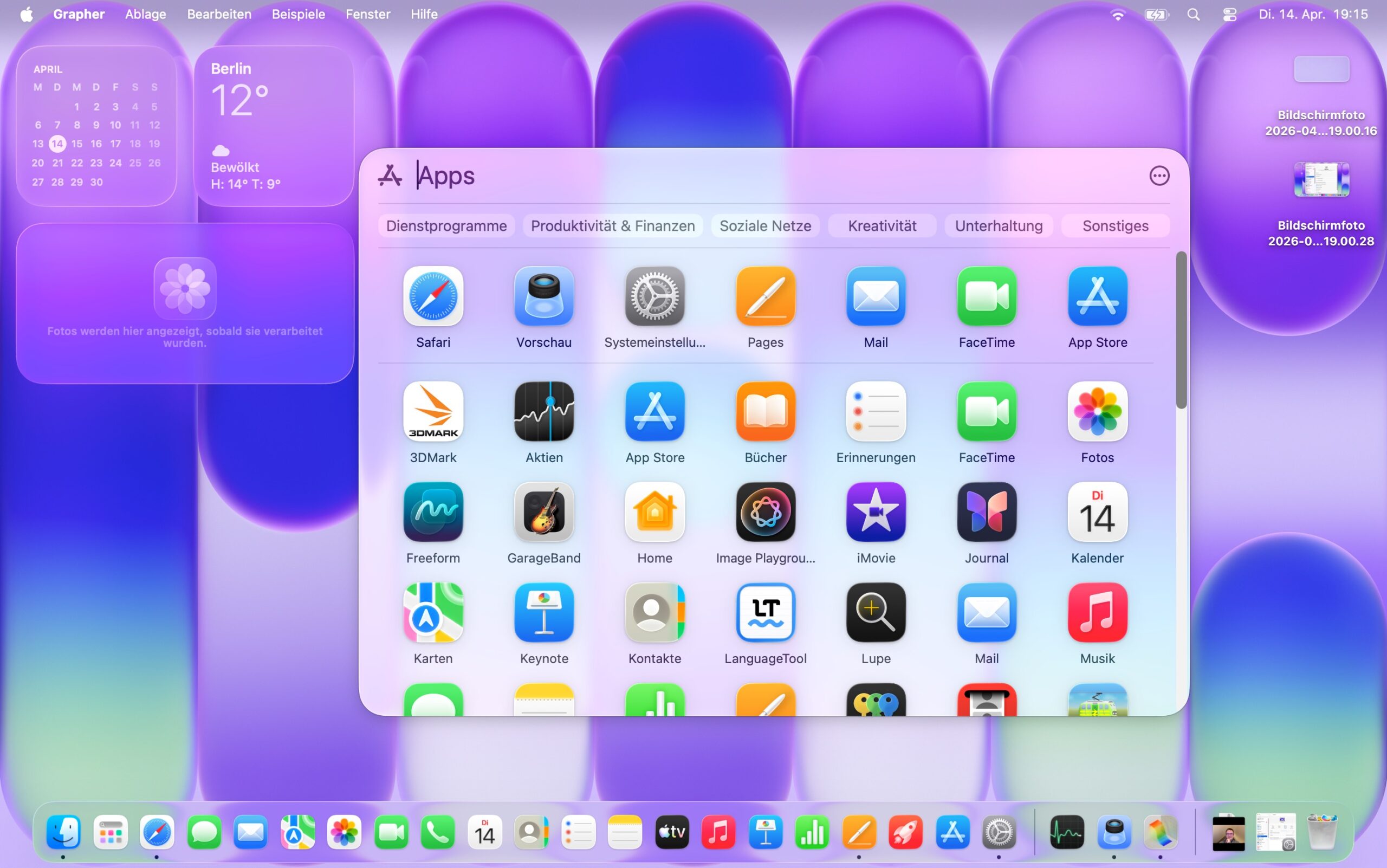The image size is (1387, 868).
Task: Open the LanguageTool app
Action: [x=765, y=613]
